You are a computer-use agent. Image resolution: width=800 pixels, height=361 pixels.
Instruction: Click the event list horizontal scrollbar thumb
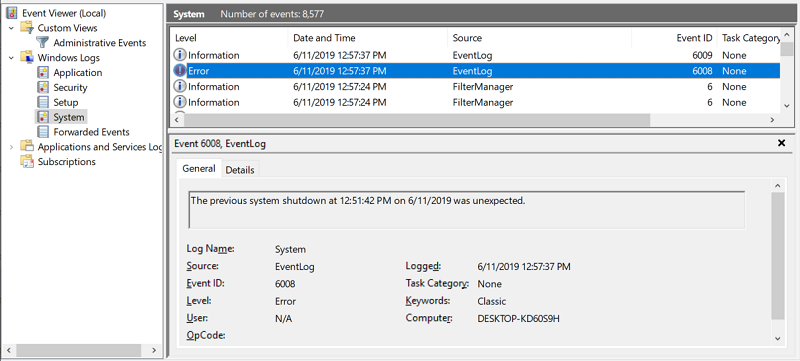tap(417, 120)
